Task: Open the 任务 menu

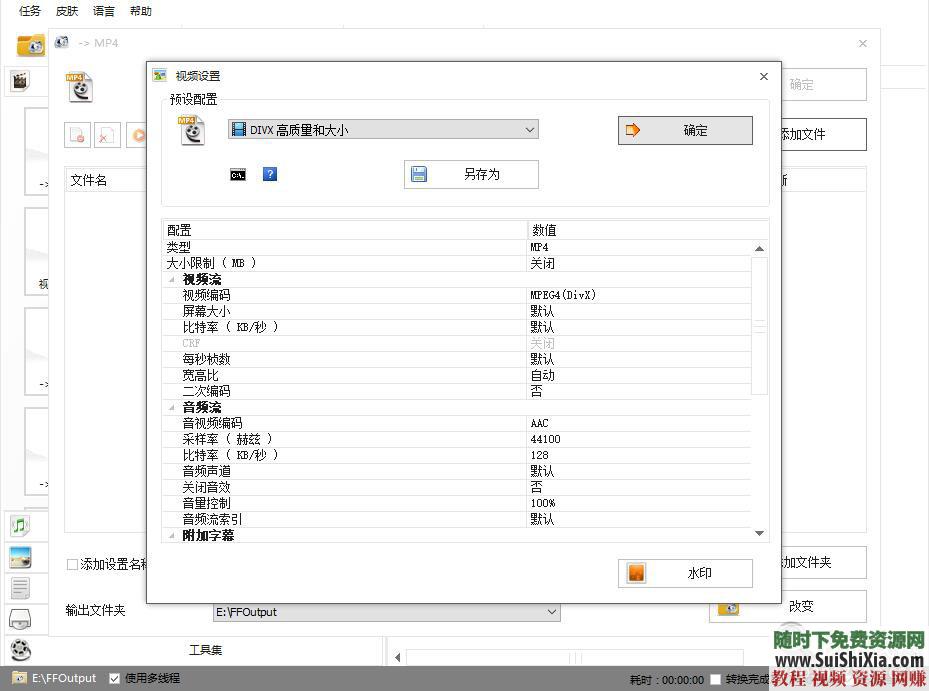Action: pos(28,11)
